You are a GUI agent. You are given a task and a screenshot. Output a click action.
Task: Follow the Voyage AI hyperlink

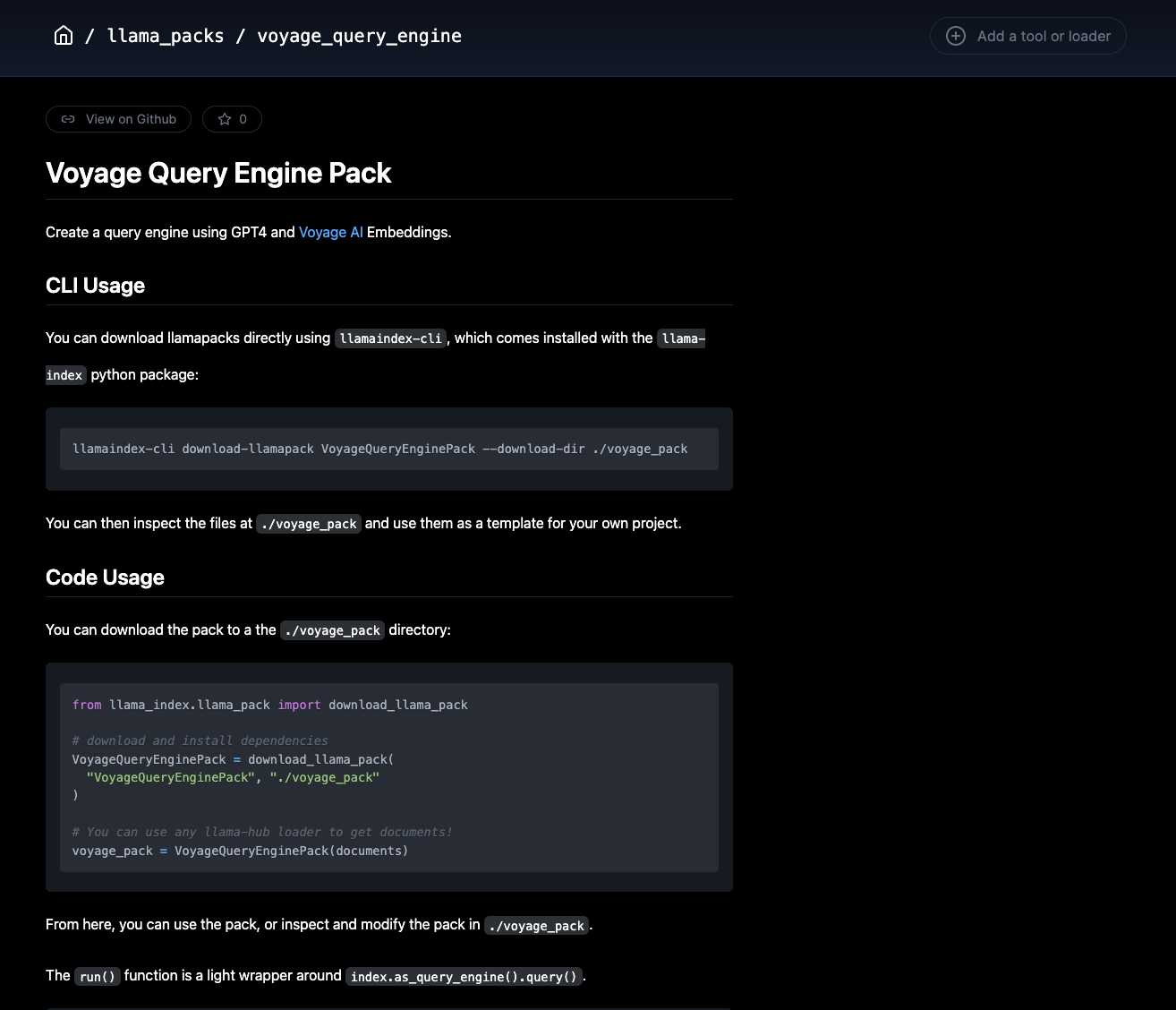tap(330, 232)
